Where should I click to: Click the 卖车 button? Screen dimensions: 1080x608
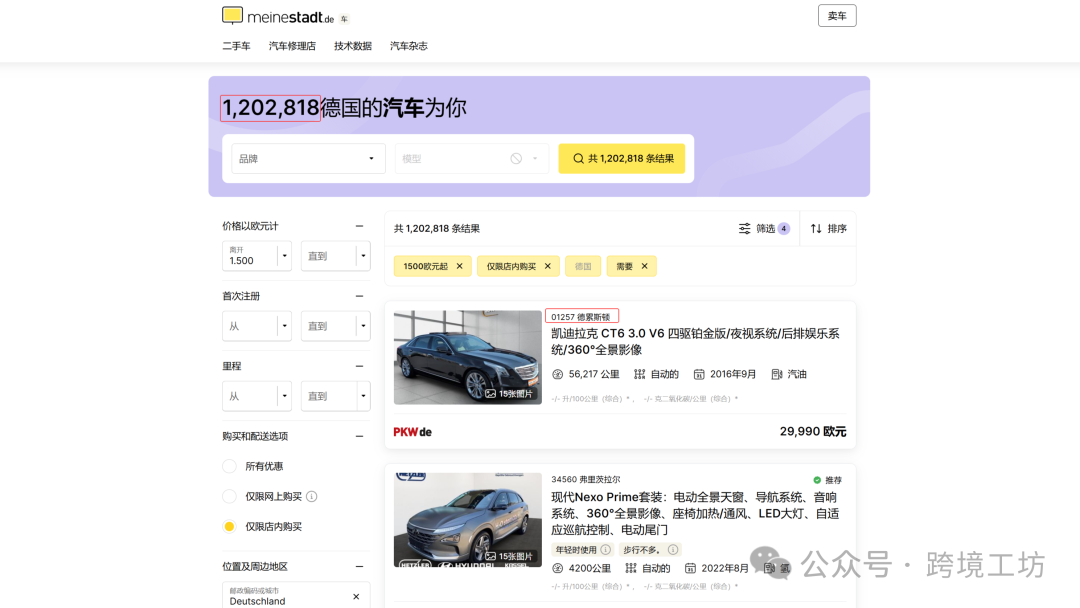point(837,15)
